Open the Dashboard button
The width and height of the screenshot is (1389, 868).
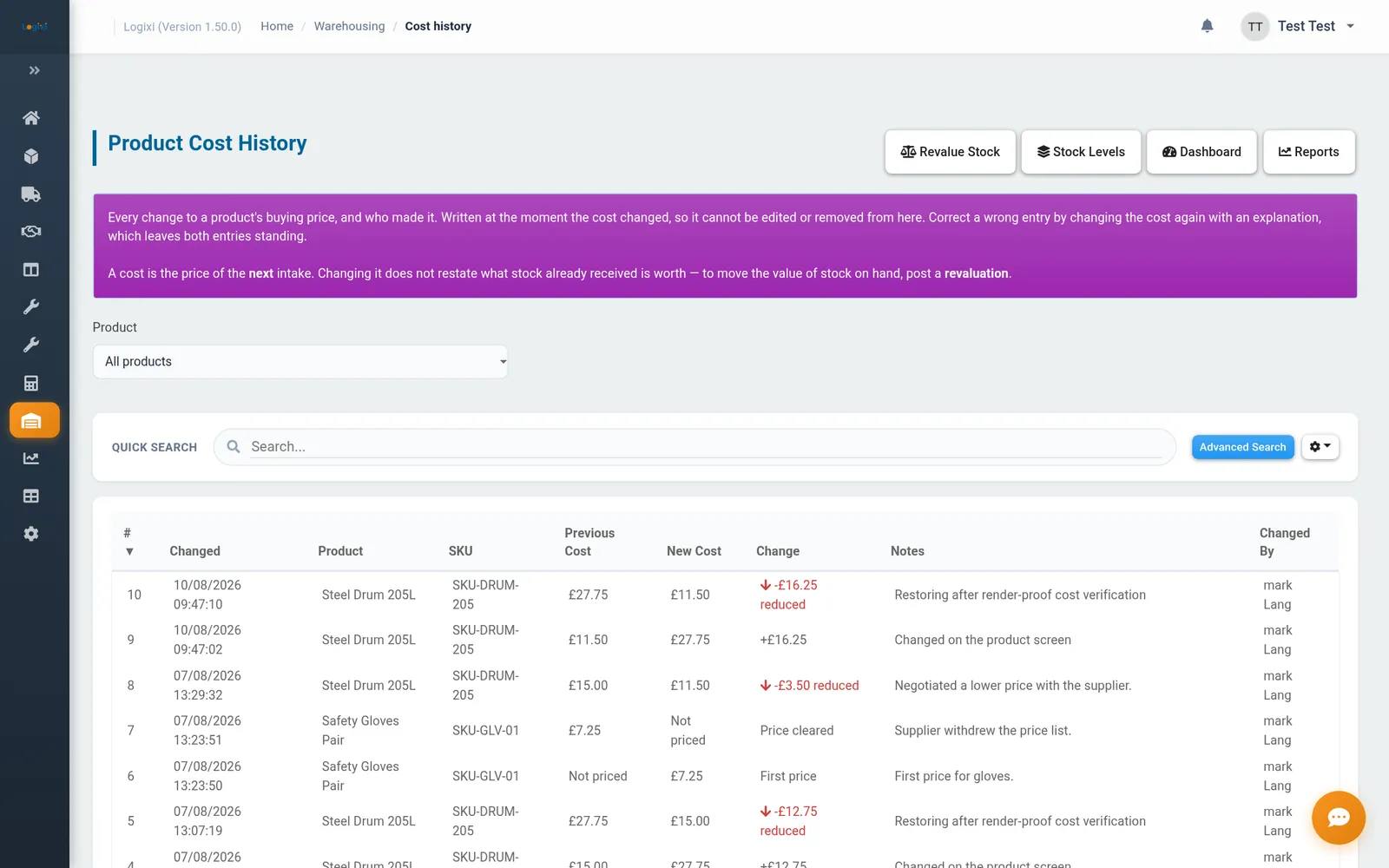pos(1201,152)
